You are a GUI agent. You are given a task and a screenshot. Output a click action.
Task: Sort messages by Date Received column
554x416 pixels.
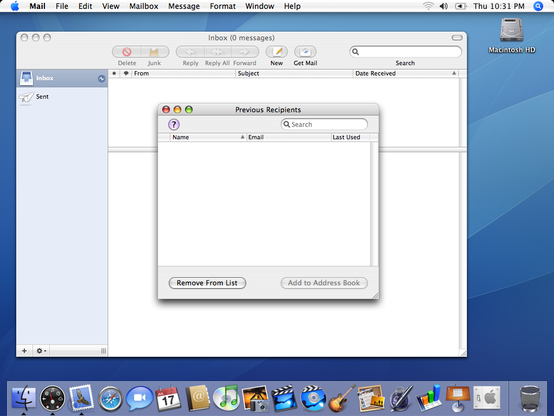[406, 74]
